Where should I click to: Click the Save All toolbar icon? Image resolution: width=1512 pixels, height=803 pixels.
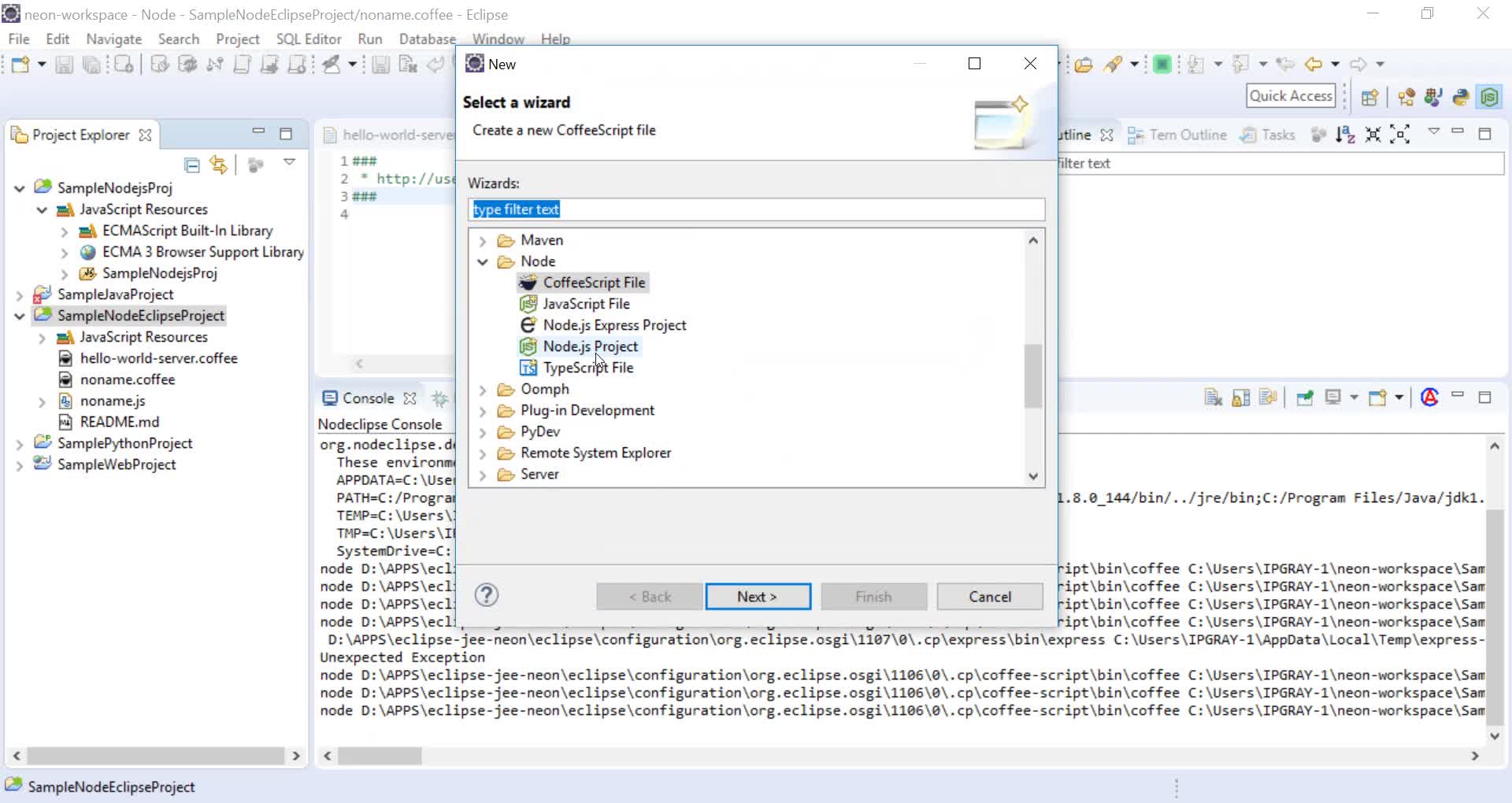tap(92, 65)
